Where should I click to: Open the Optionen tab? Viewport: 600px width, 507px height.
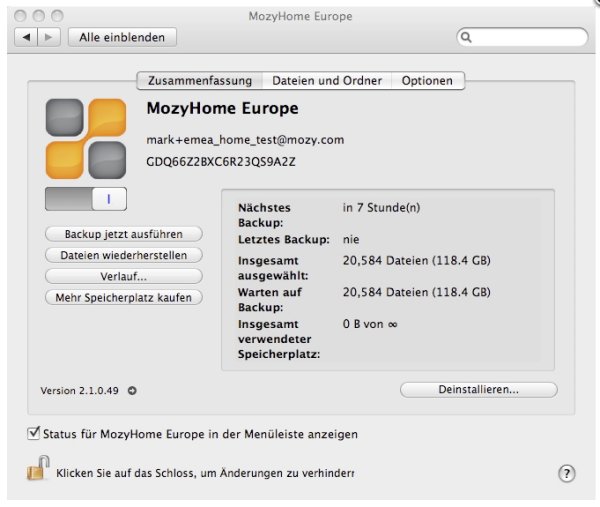tap(427, 81)
